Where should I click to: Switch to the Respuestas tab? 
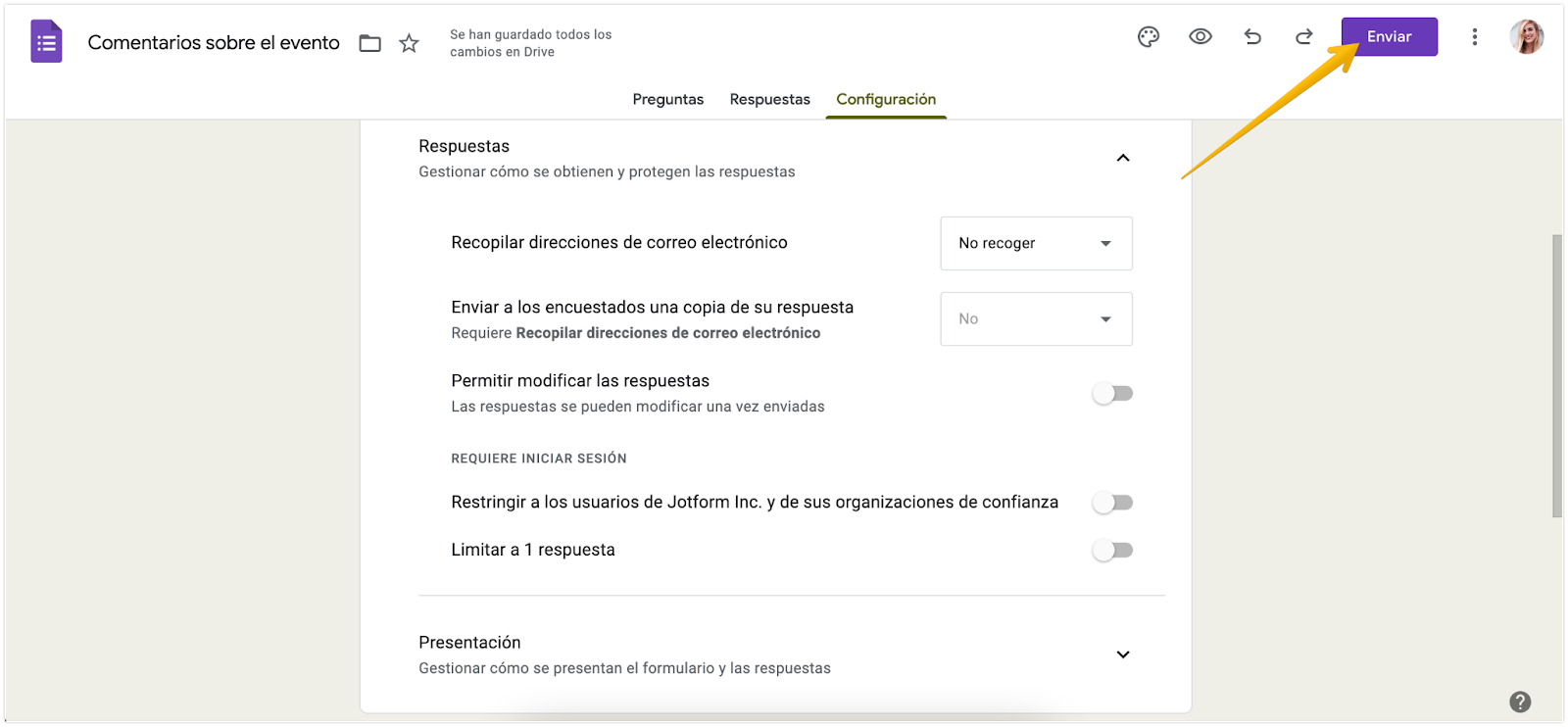(x=770, y=99)
